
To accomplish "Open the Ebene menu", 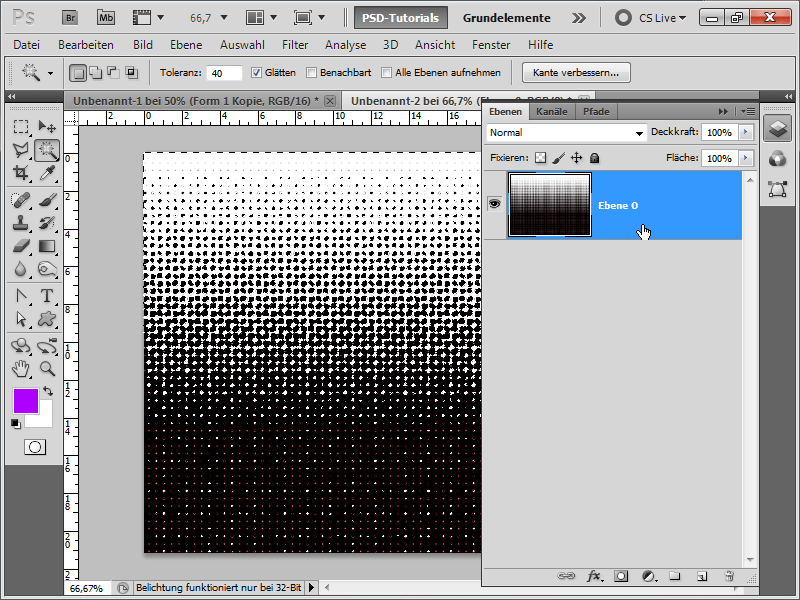I will click(x=186, y=45).
